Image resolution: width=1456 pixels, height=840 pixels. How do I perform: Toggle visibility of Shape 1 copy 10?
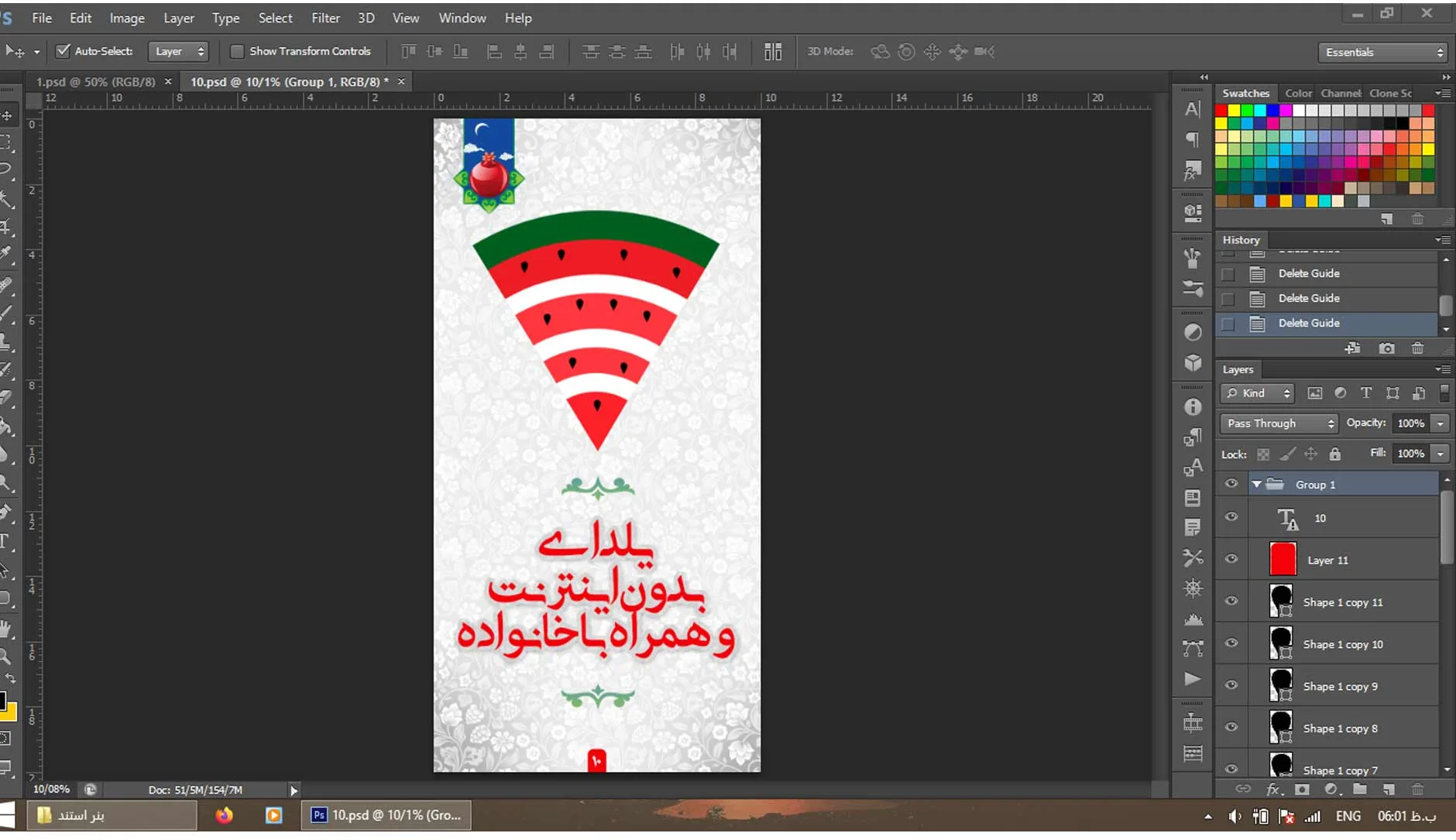click(x=1231, y=643)
